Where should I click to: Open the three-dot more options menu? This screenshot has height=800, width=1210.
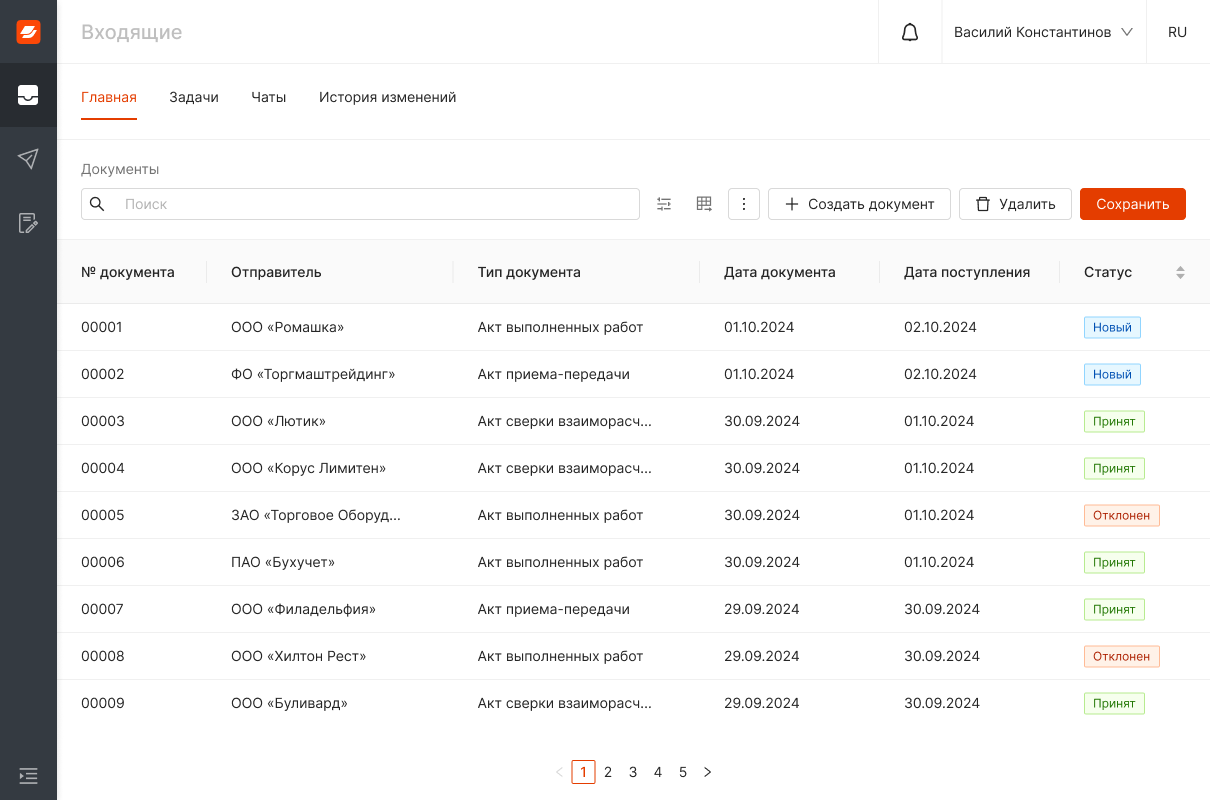click(744, 204)
